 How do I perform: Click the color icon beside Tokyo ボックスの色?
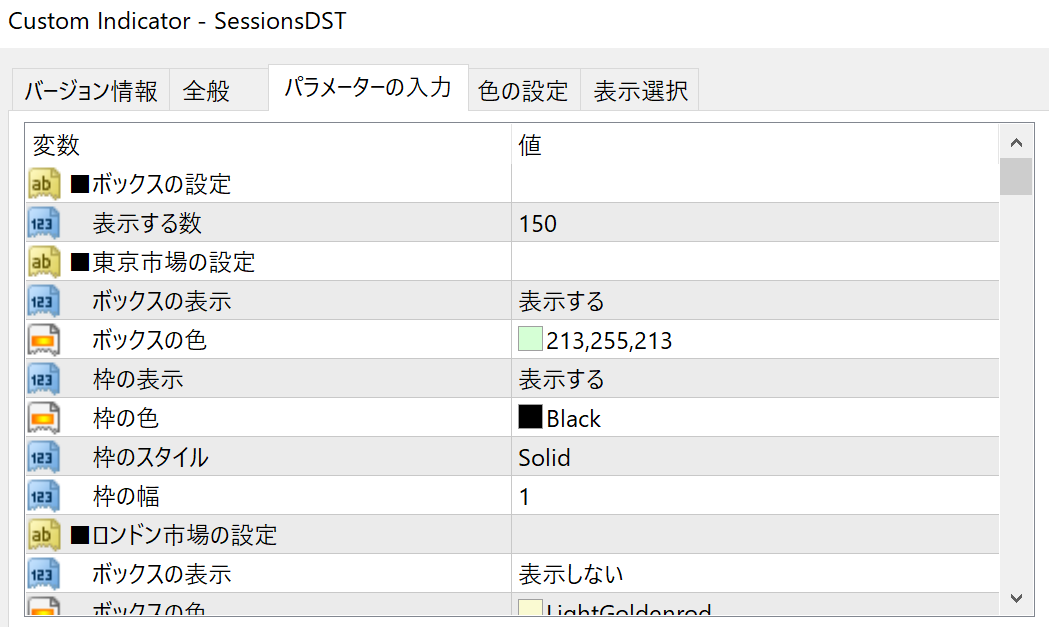coord(44,340)
